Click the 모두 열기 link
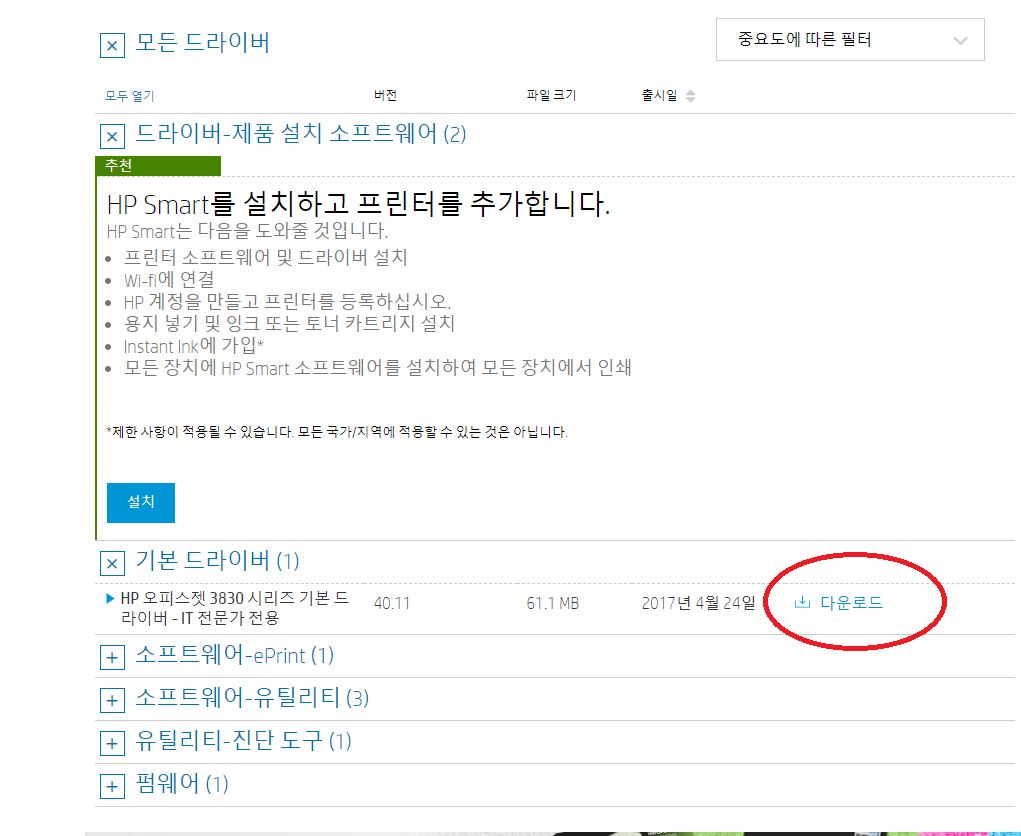This screenshot has width=1021, height=836. click(130, 96)
